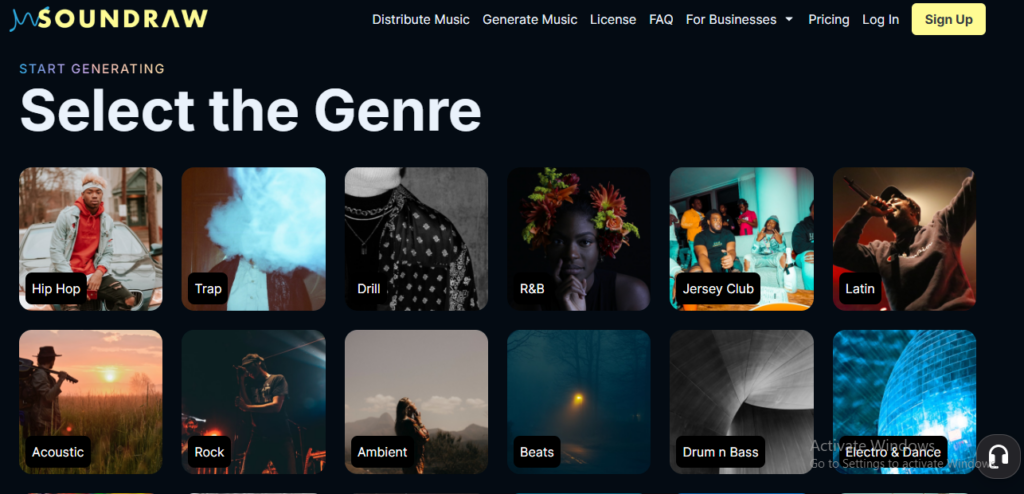Go to Generate Music page

tap(530, 20)
